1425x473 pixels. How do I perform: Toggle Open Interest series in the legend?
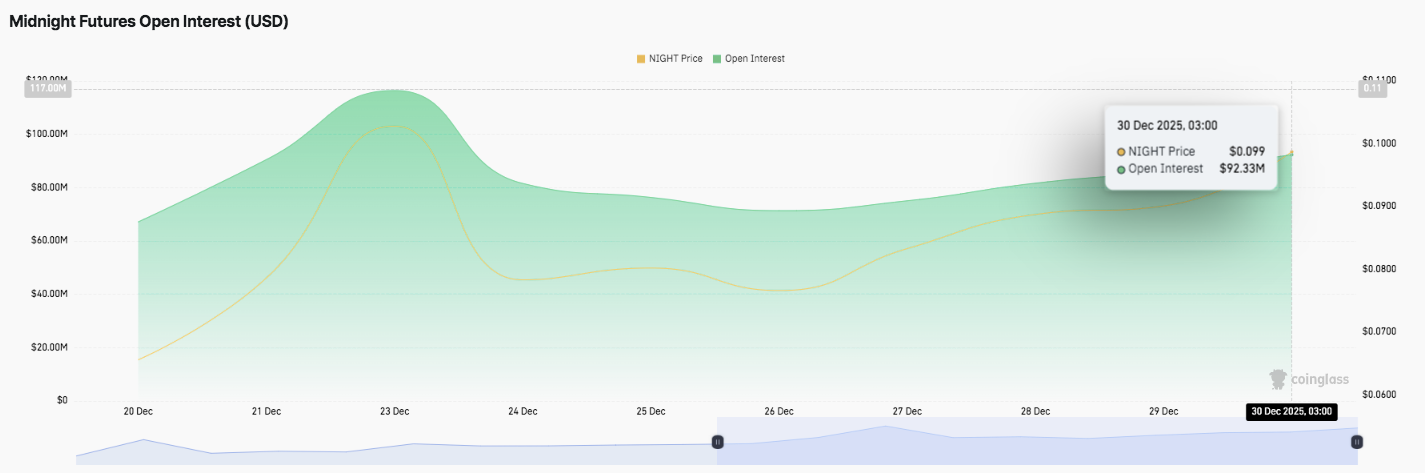pyautogui.click(x=748, y=59)
